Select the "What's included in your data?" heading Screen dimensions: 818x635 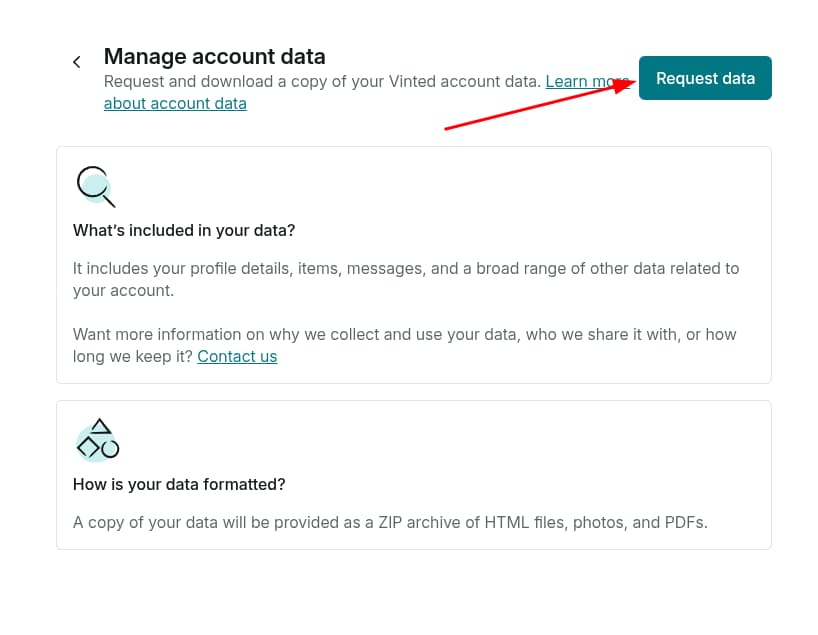[x=184, y=230]
